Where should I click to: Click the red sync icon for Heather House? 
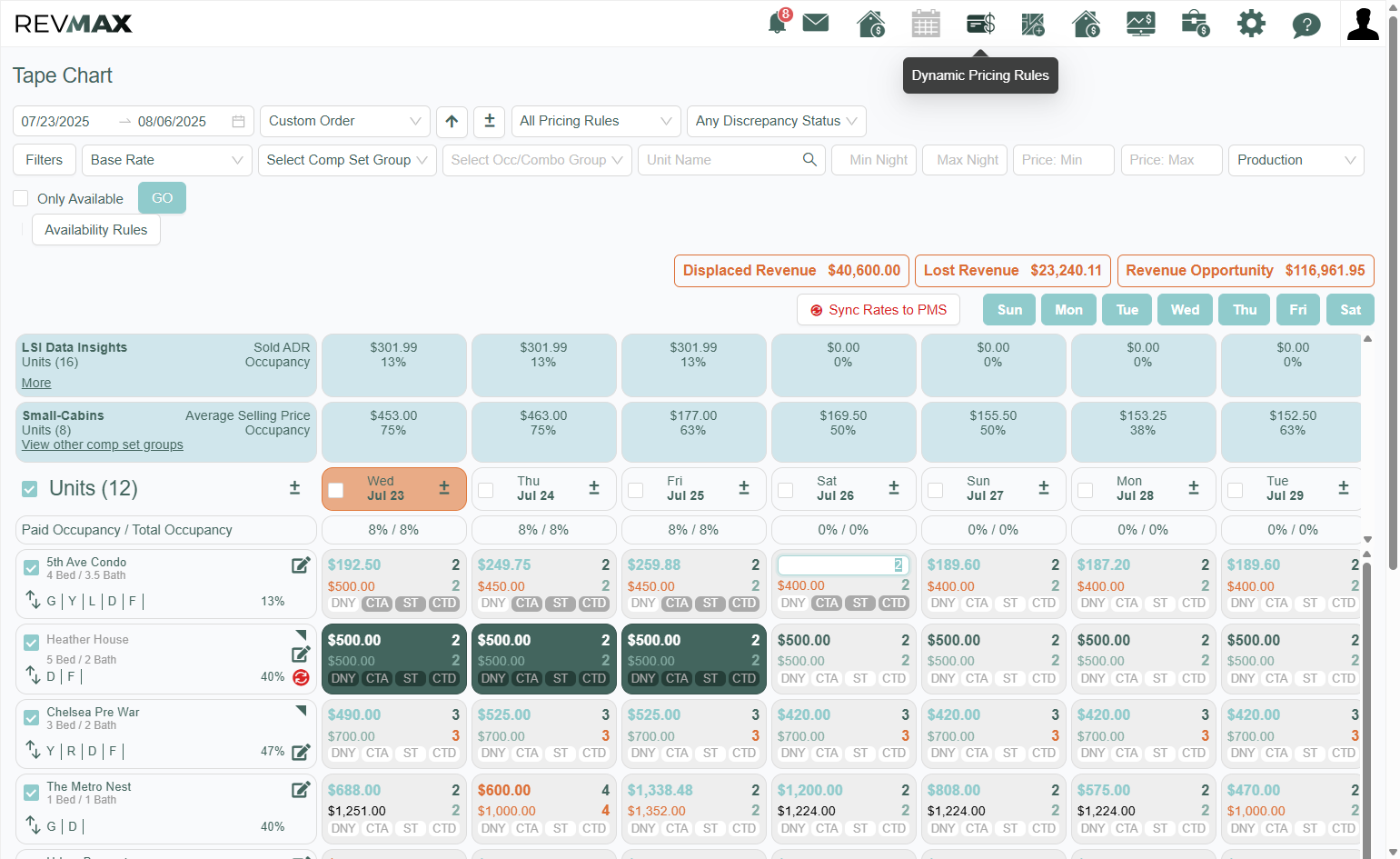click(302, 677)
